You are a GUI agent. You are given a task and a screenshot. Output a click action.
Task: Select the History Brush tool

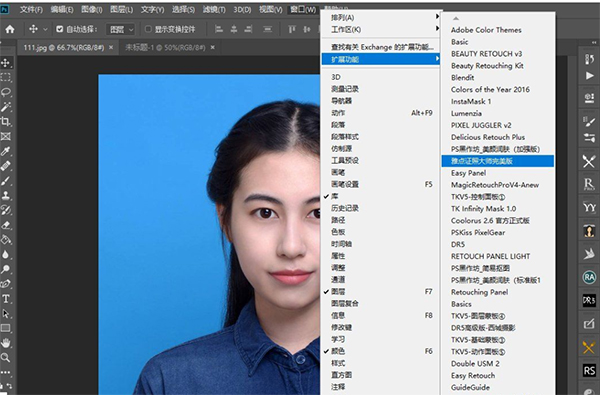6,210
